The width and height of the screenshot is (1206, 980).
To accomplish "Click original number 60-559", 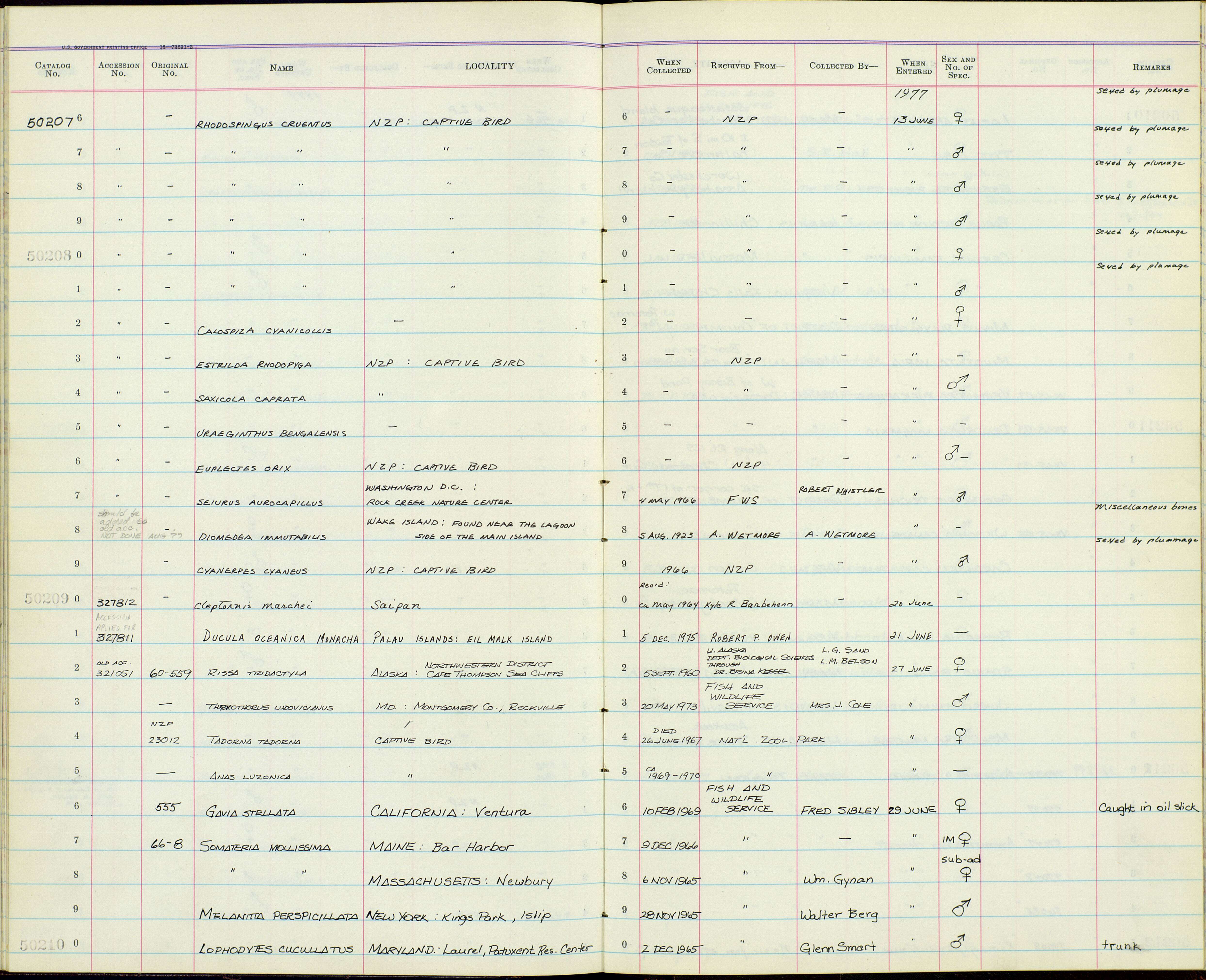I will tap(170, 673).
